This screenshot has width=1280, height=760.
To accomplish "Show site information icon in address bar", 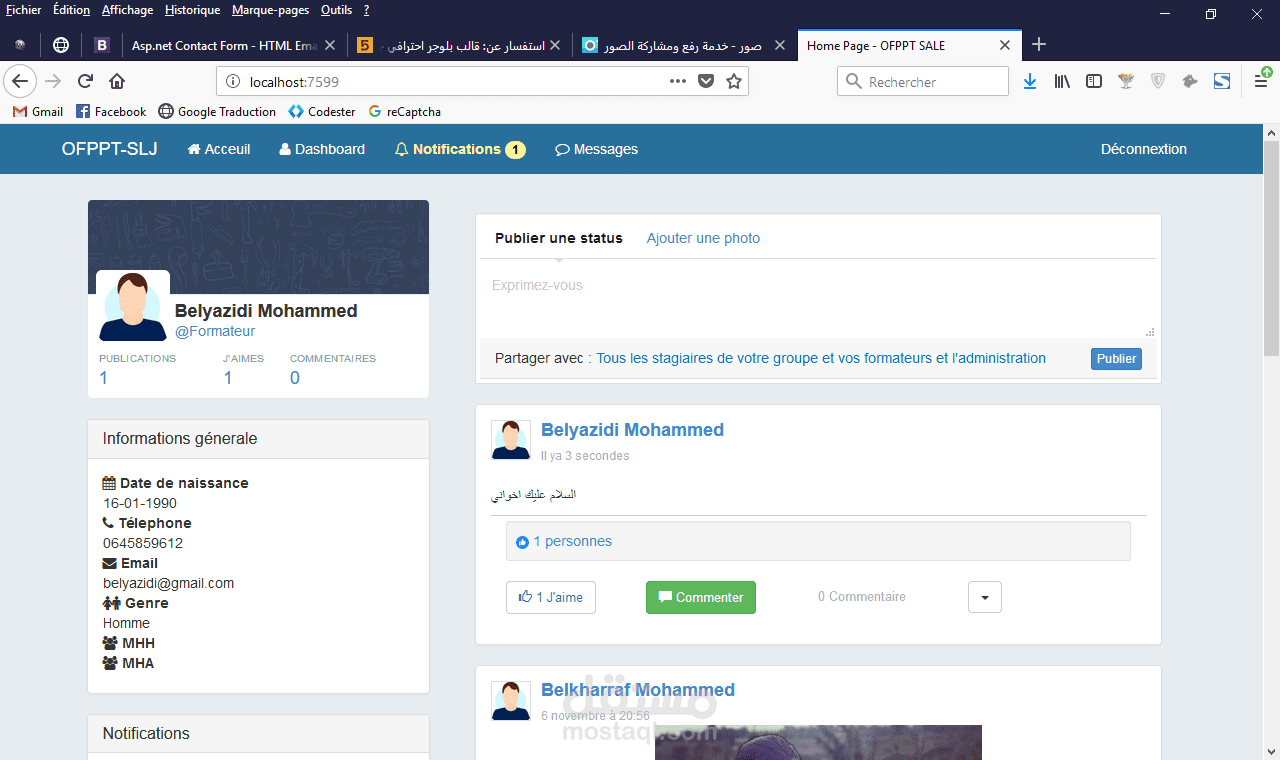I will pos(232,81).
